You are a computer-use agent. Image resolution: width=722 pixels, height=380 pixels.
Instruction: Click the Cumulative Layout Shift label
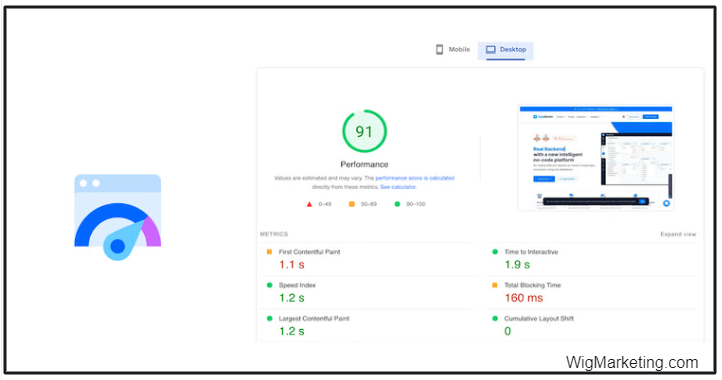(539, 318)
